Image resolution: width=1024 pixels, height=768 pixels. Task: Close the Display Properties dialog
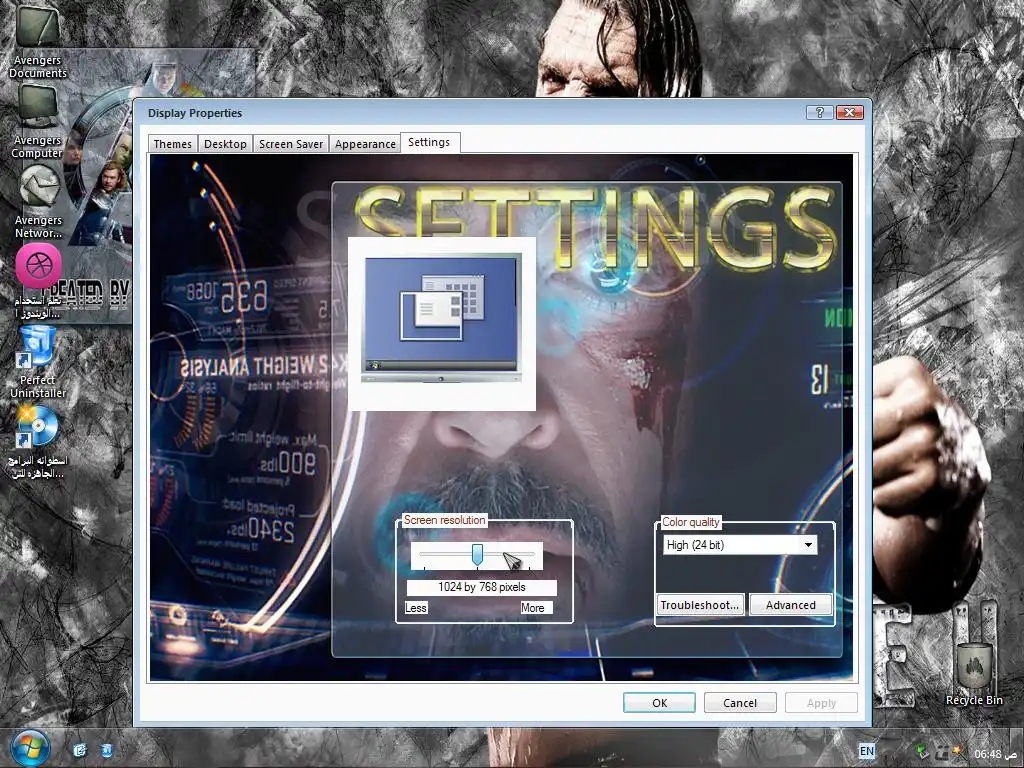click(850, 112)
